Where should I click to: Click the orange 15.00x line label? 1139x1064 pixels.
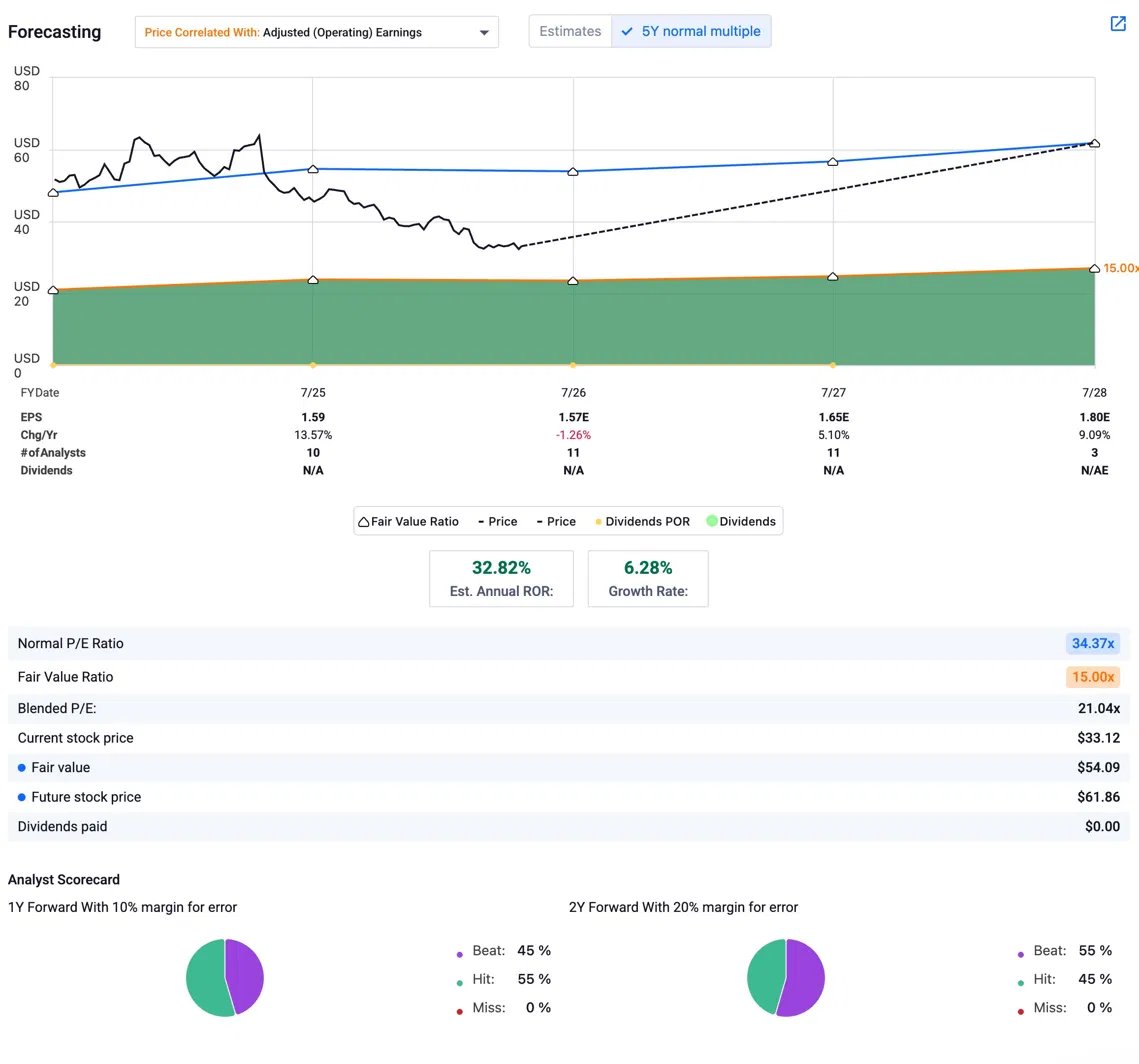1120,268
